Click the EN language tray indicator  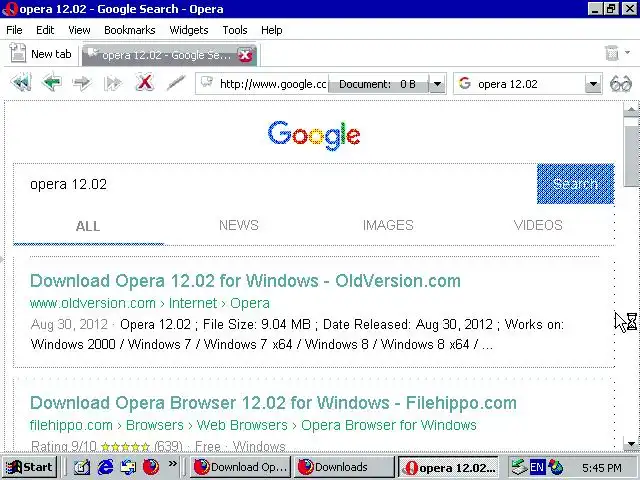(537, 467)
